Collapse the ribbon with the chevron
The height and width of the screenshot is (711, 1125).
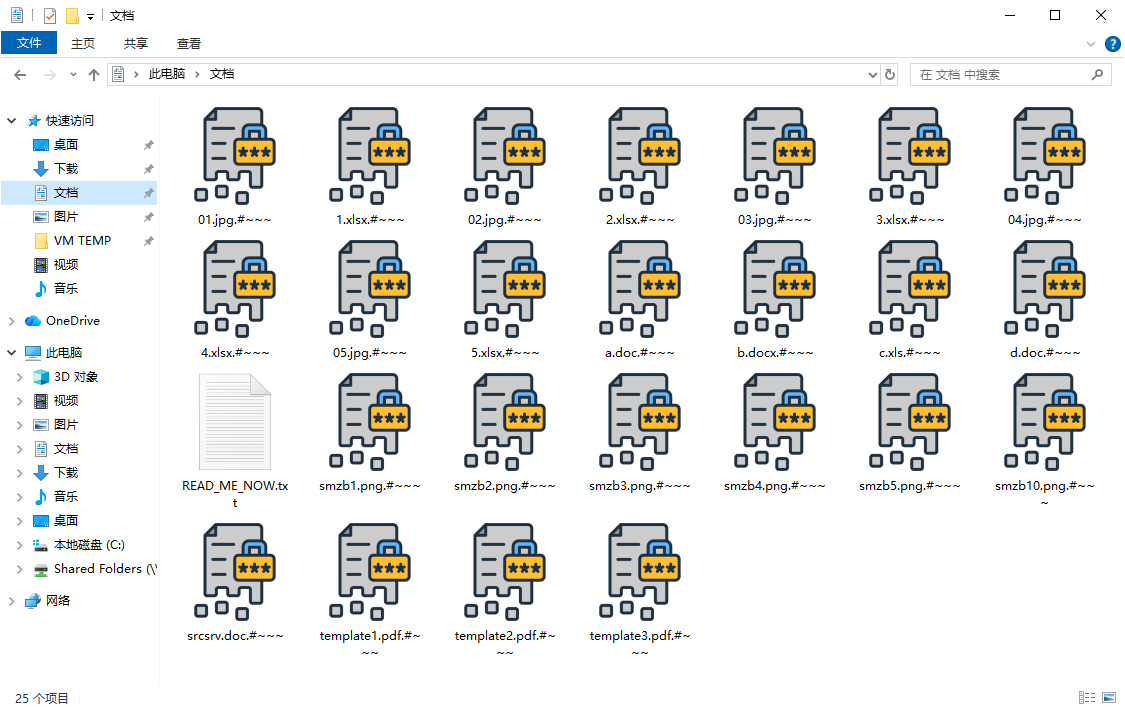pos(1091,44)
